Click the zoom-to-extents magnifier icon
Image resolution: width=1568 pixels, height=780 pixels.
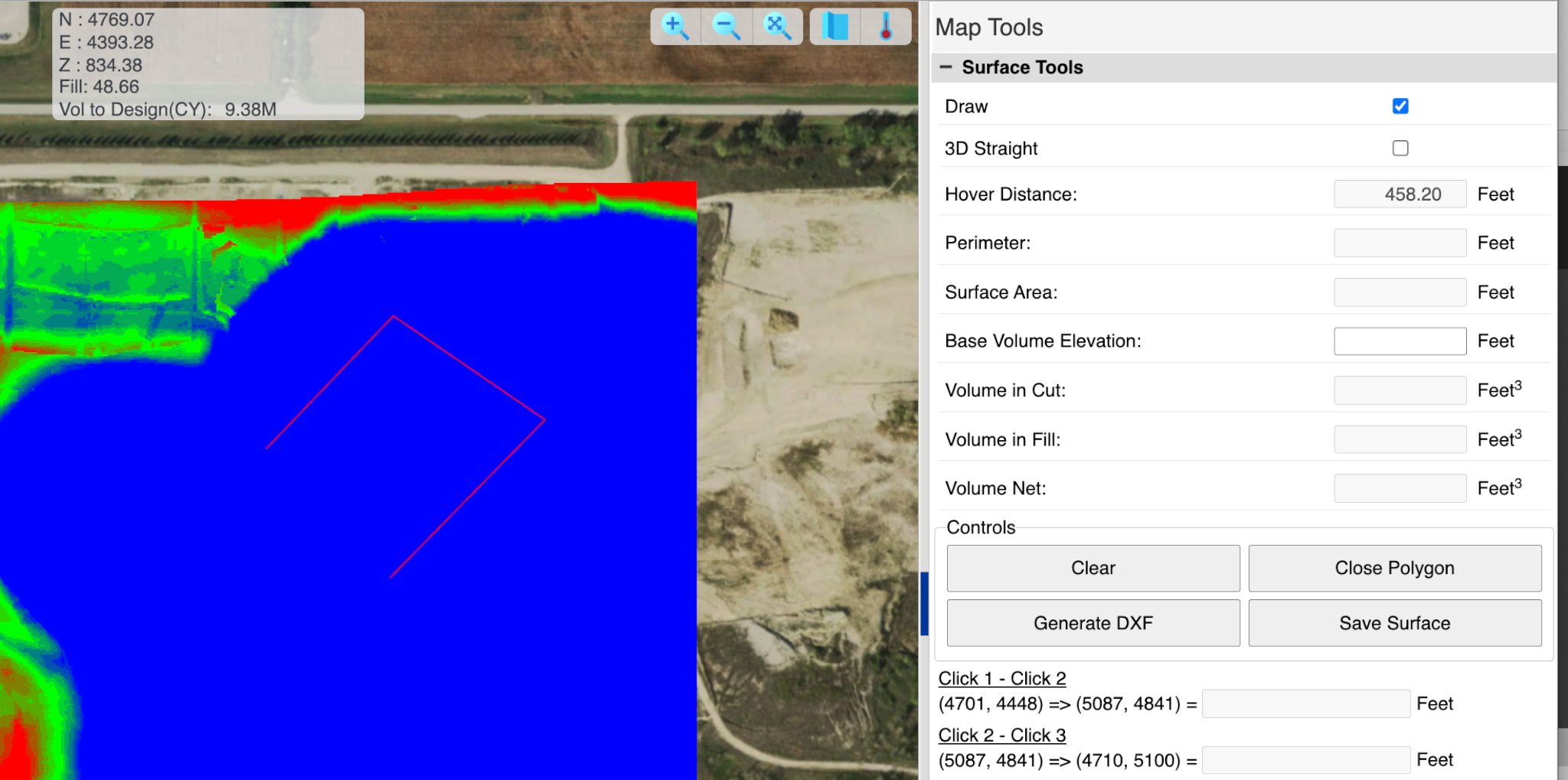point(777,27)
